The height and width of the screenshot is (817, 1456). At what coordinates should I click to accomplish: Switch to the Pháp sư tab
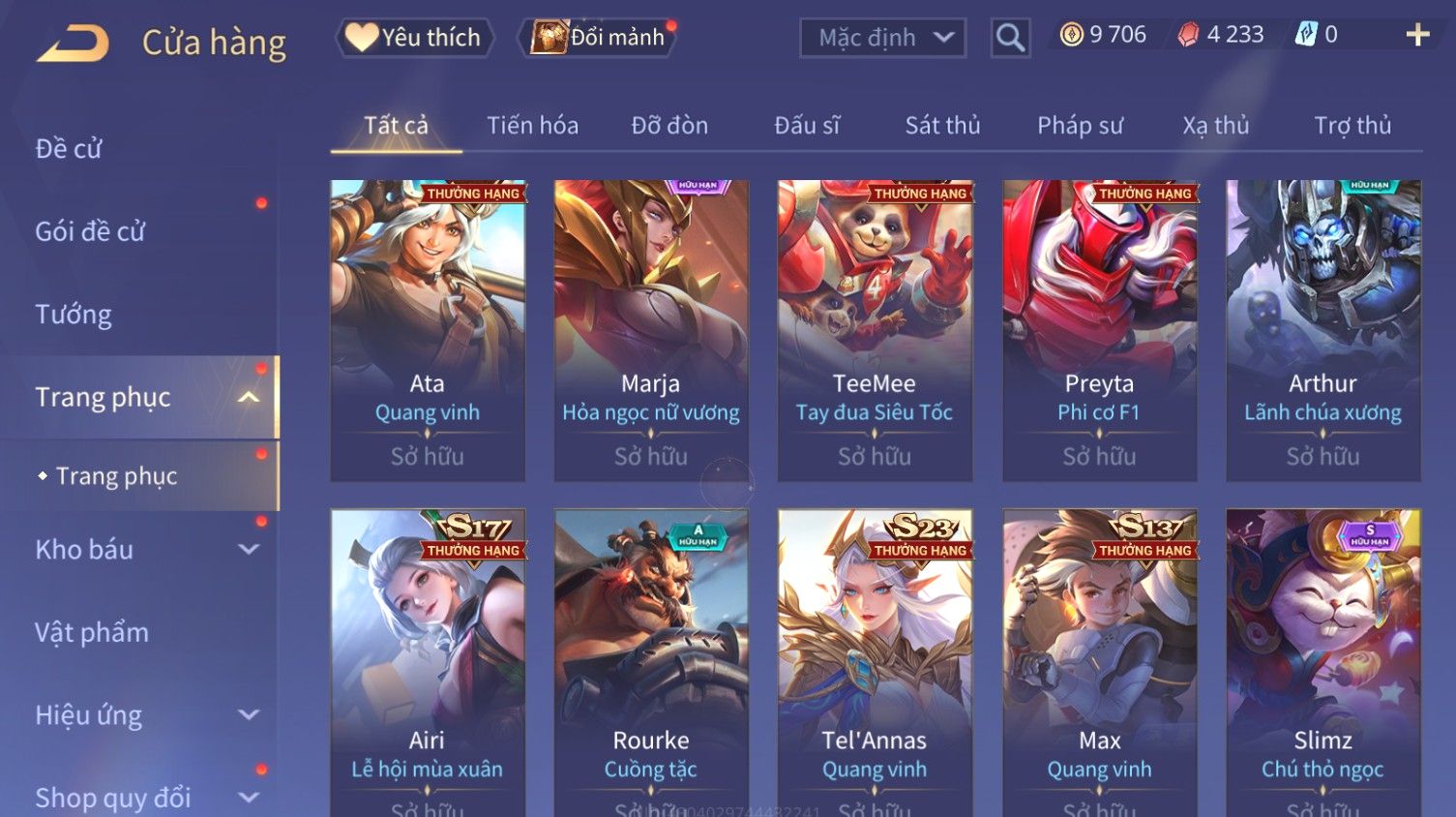click(x=1080, y=126)
